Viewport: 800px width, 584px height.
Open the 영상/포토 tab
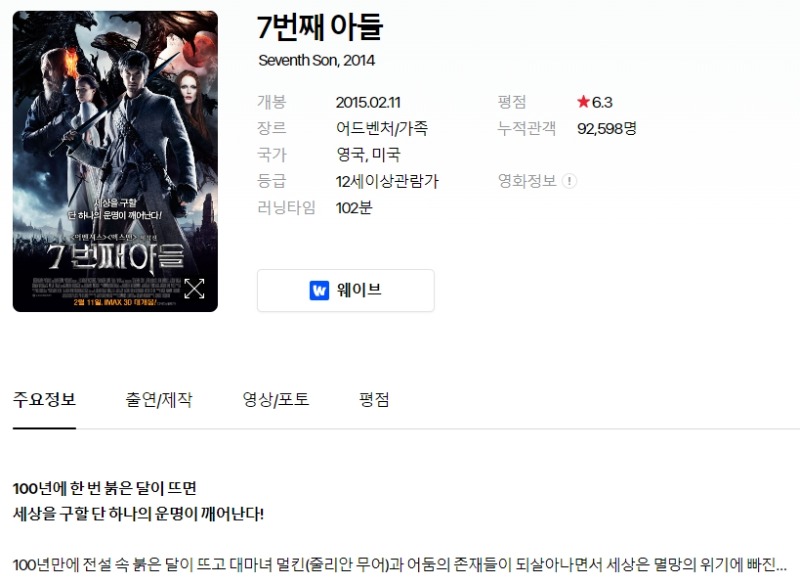coord(276,399)
